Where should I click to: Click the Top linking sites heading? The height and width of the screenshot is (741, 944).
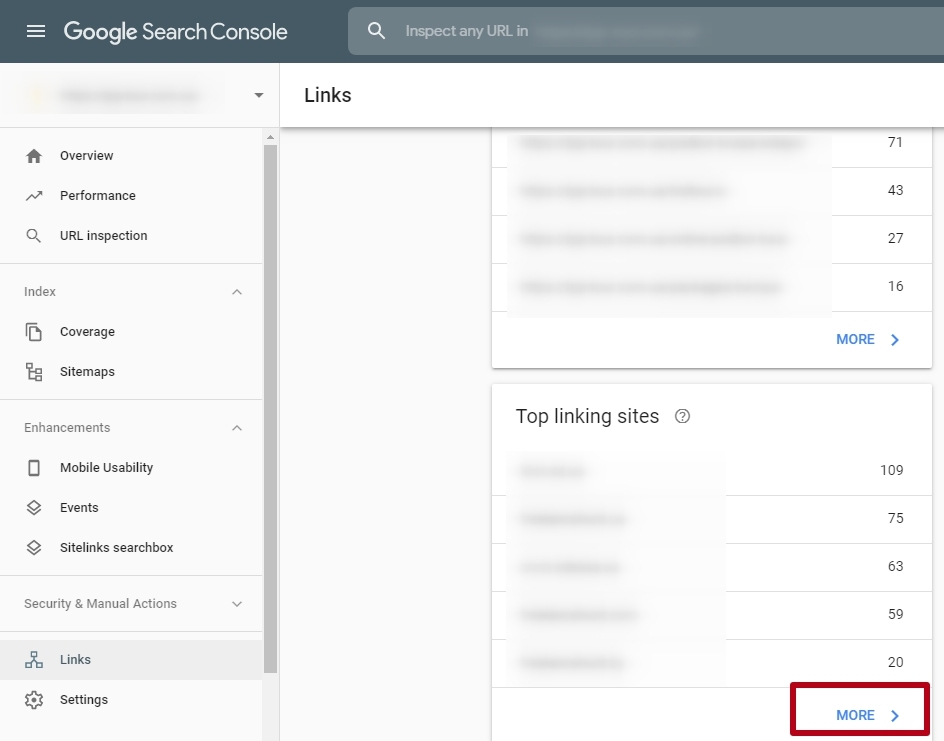[588, 417]
